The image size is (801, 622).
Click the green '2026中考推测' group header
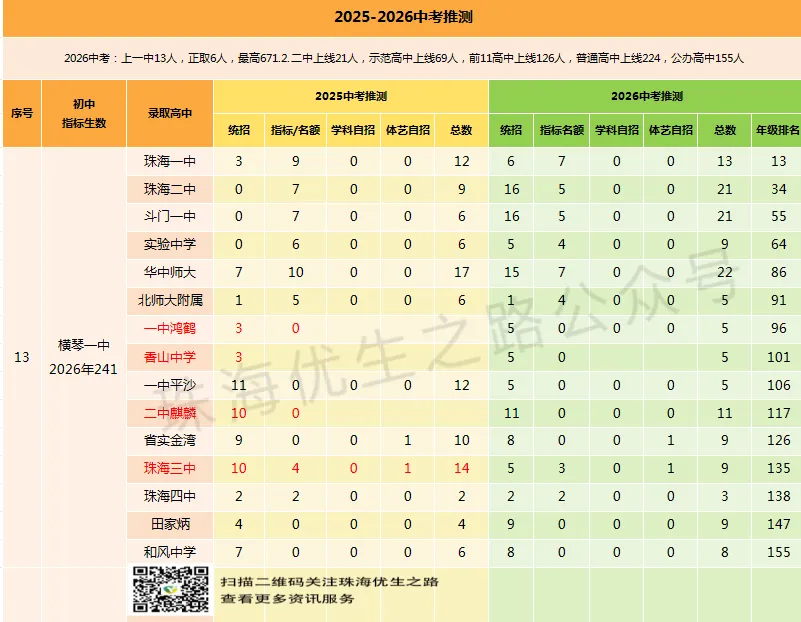(x=646, y=96)
